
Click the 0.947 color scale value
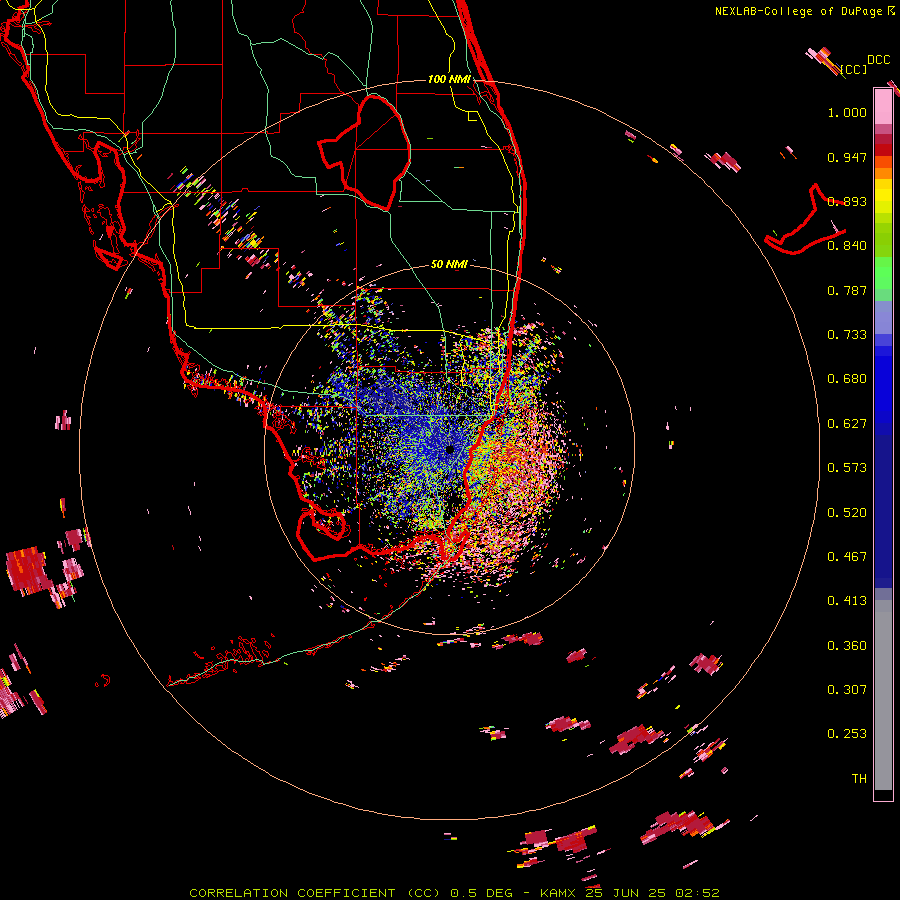847,157
